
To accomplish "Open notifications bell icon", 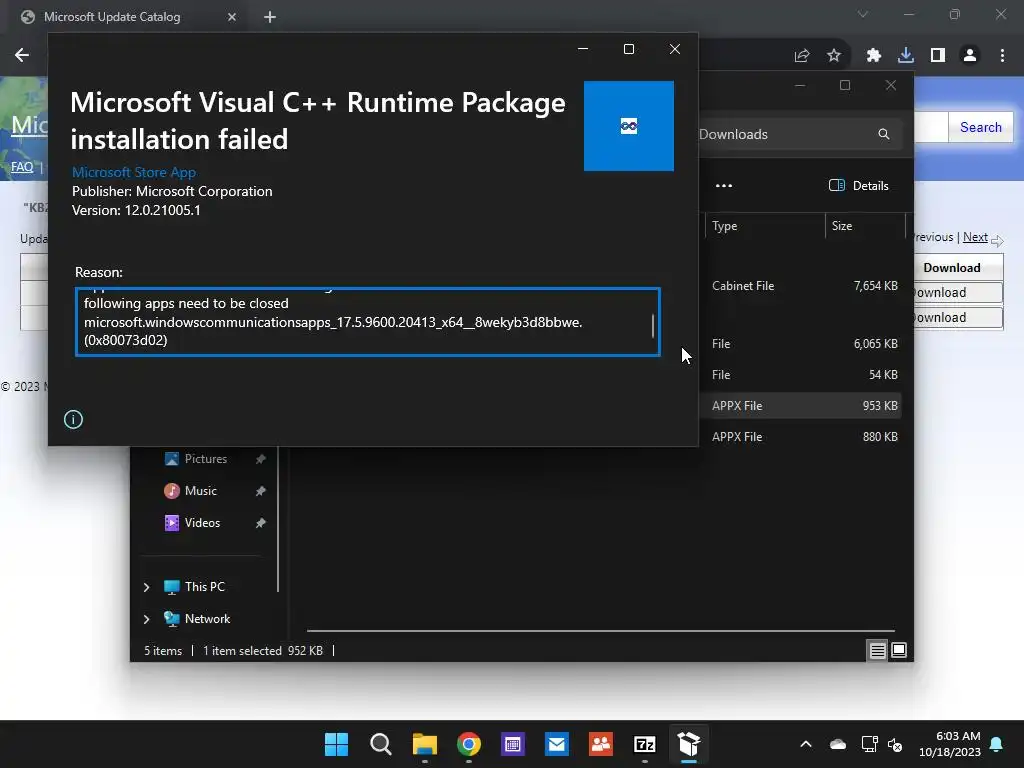I will (x=997, y=744).
